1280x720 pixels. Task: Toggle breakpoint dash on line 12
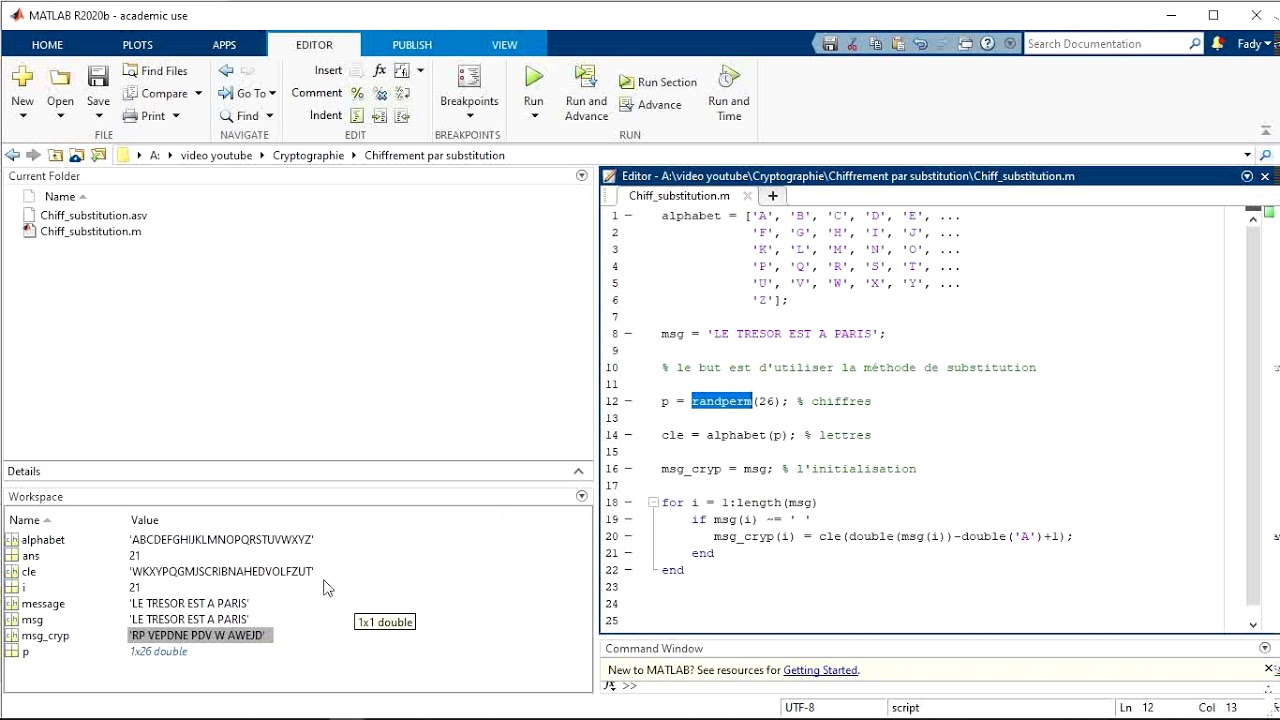(628, 401)
